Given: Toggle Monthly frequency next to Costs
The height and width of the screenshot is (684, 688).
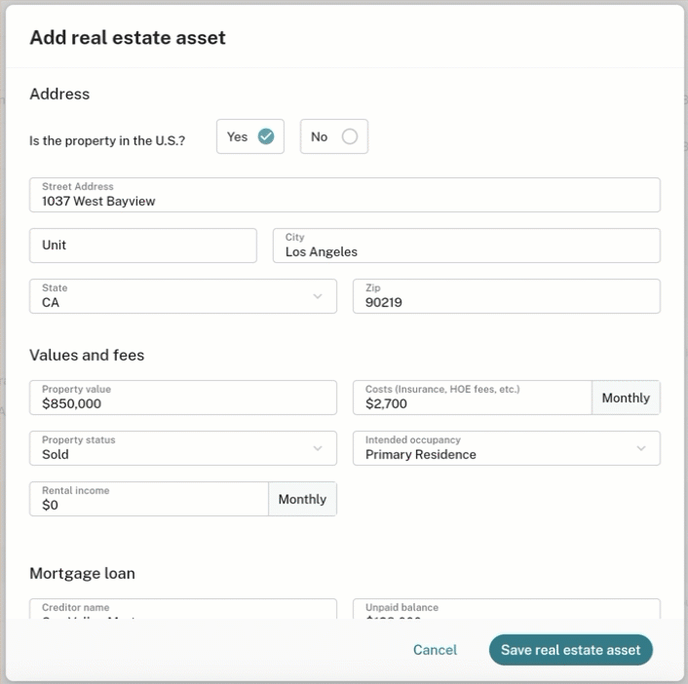Looking at the screenshot, I should click(626, 398).
